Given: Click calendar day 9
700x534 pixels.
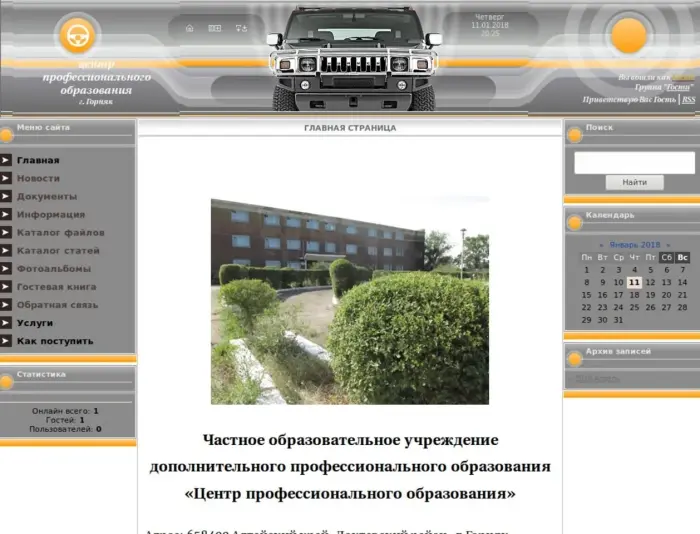Looking at the screenshot, I should tap(603, 282).
